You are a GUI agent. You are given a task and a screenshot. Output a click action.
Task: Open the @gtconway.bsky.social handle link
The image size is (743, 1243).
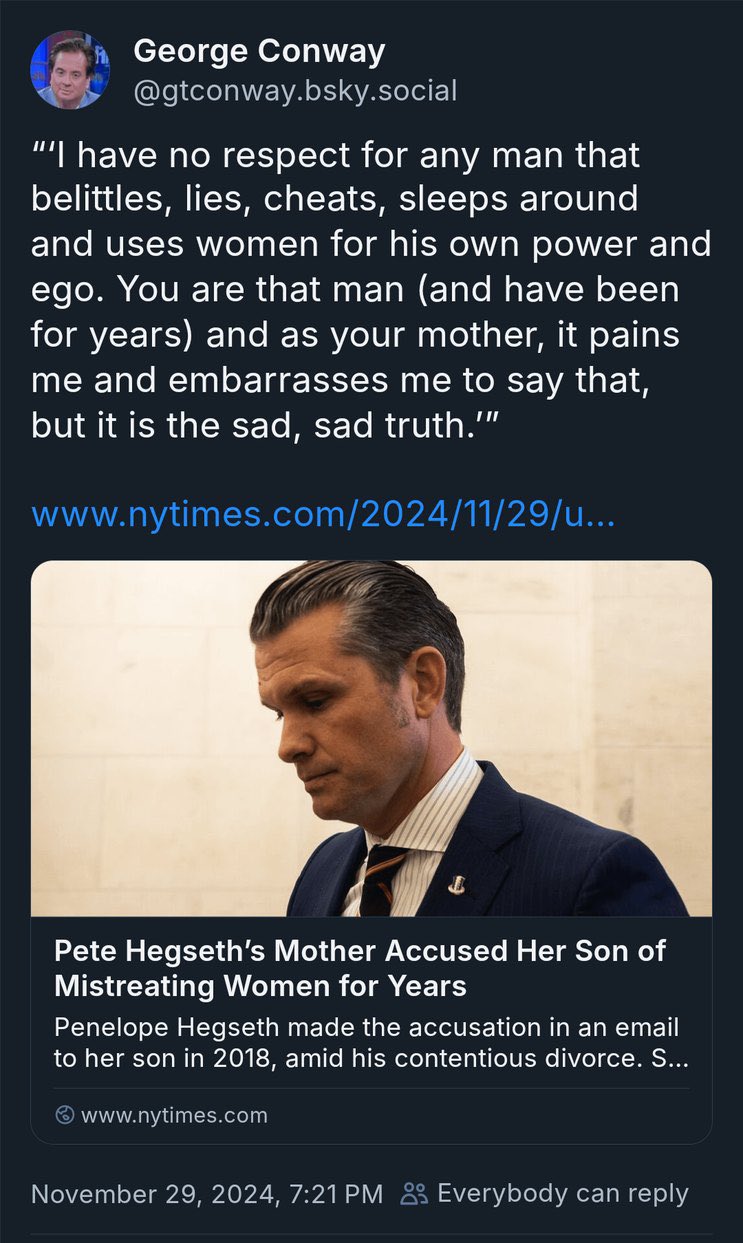coord(295,92)
